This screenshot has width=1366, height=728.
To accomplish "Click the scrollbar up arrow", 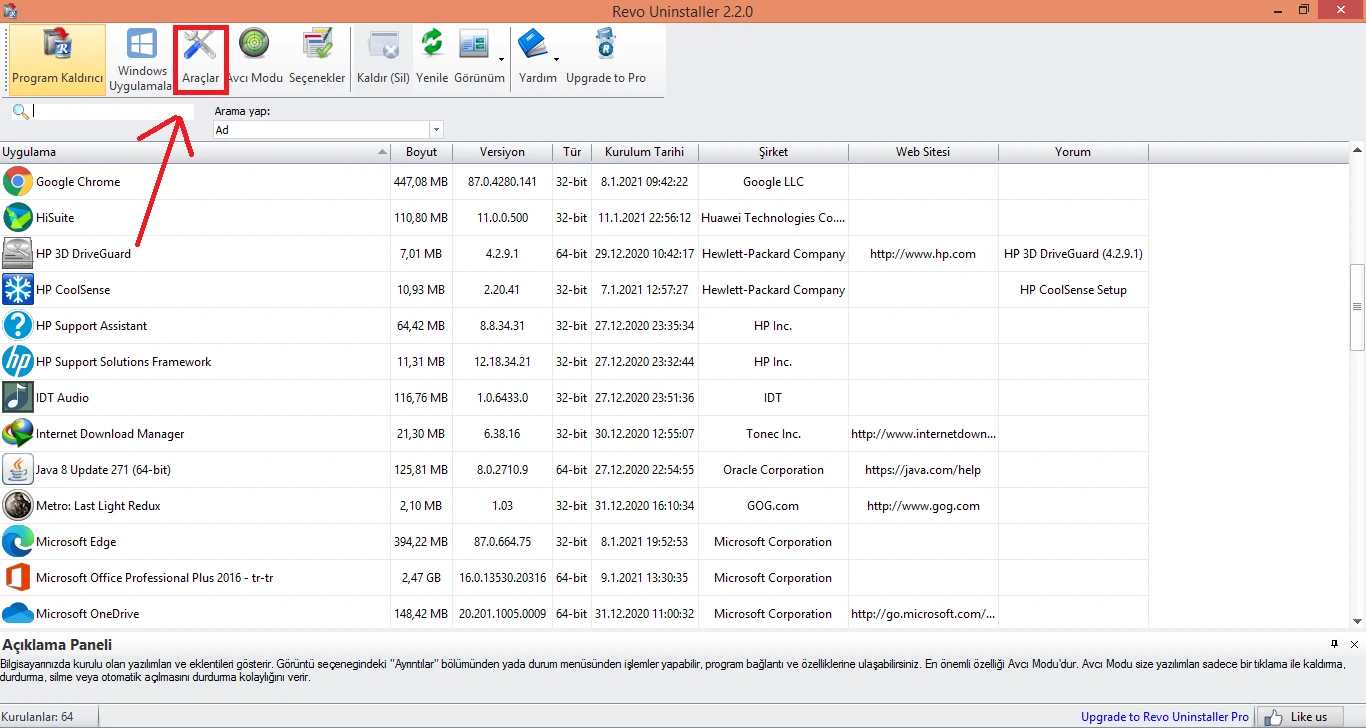I will point(1357,150).
